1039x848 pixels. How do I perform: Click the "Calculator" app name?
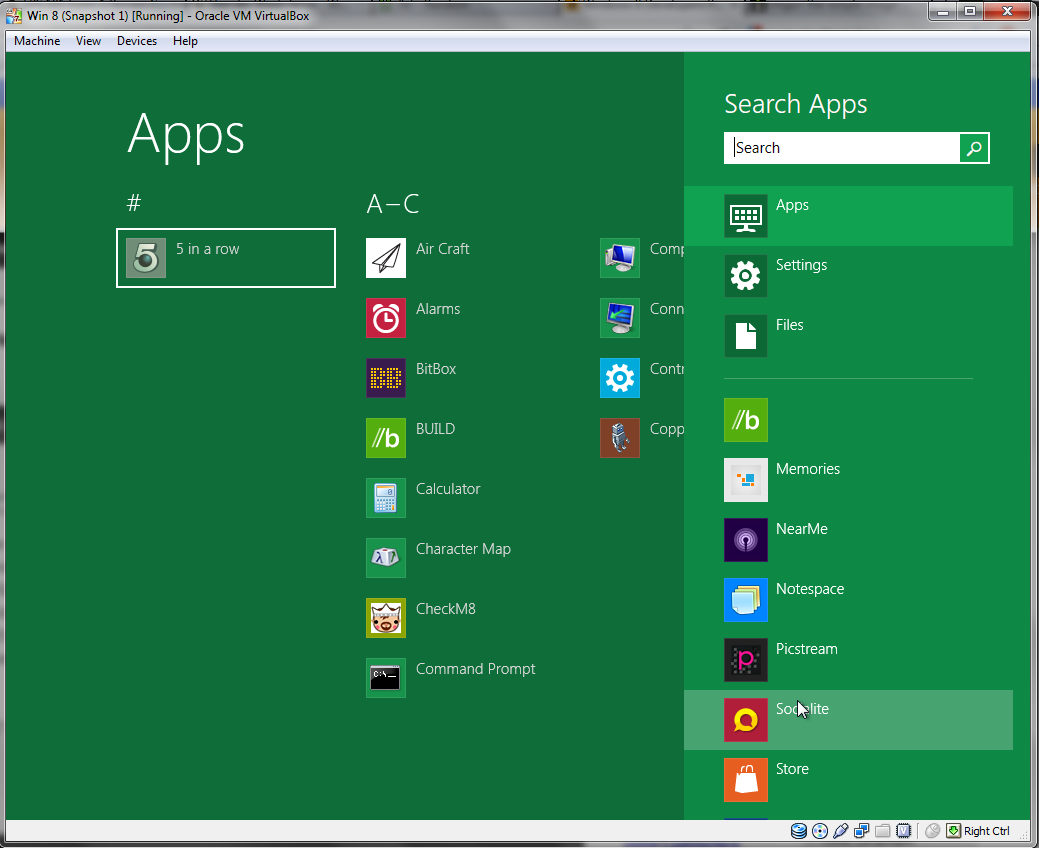[448, 489]
